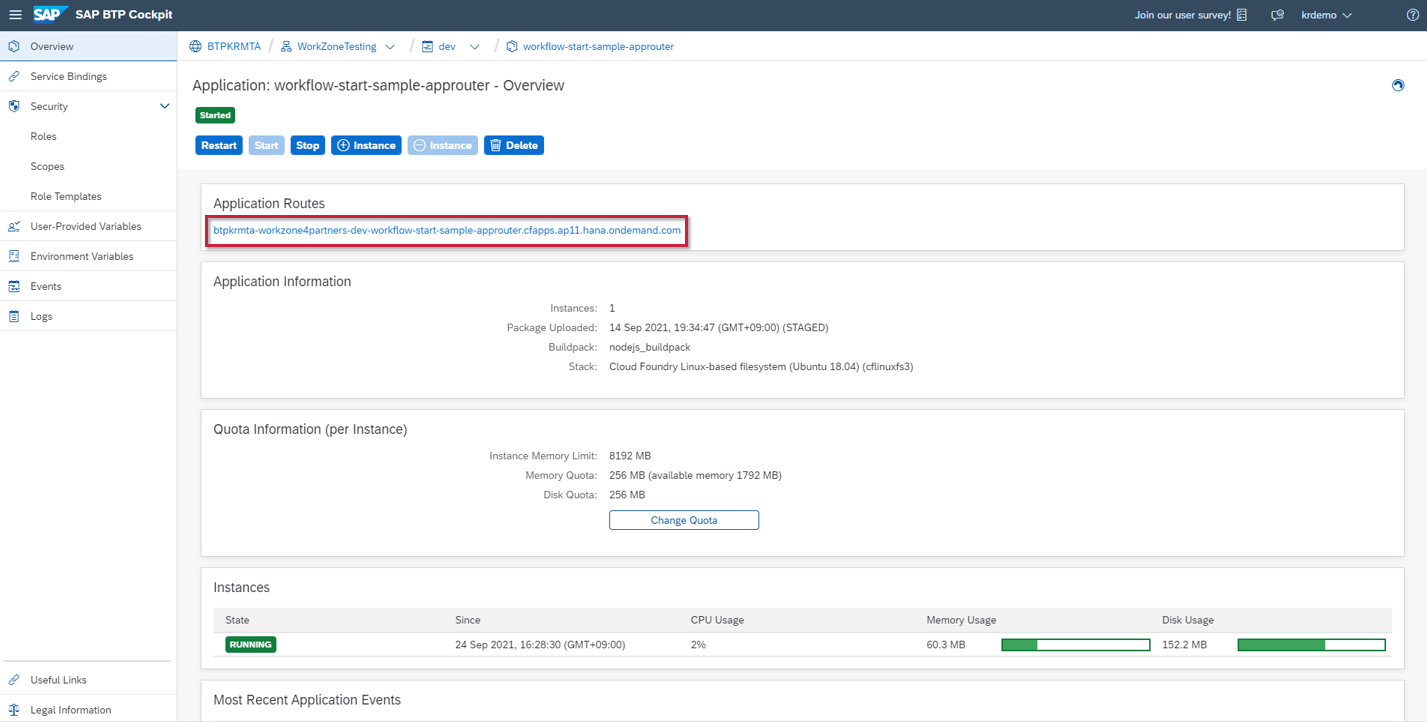Click the 152.2 MB disk value
Image resolution: width=1427 pixels, height=722 pixels.
coord(1184,645)
